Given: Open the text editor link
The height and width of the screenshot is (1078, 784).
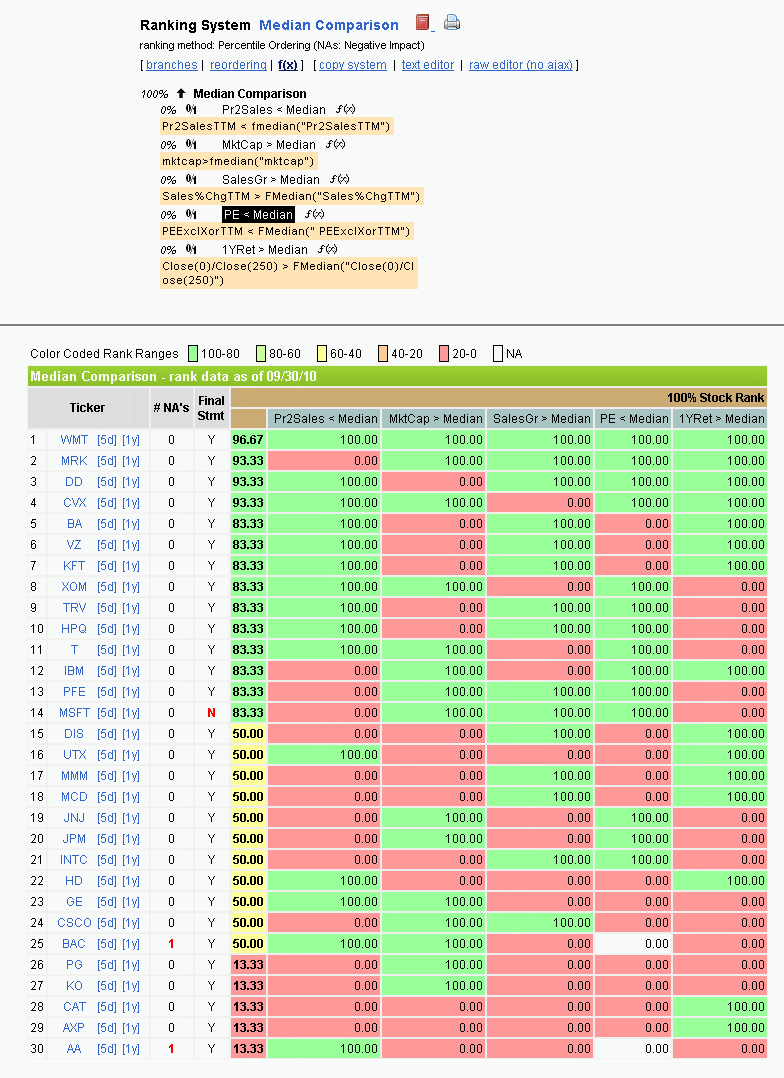Looking at the screenshot, I should pos(428,65).
